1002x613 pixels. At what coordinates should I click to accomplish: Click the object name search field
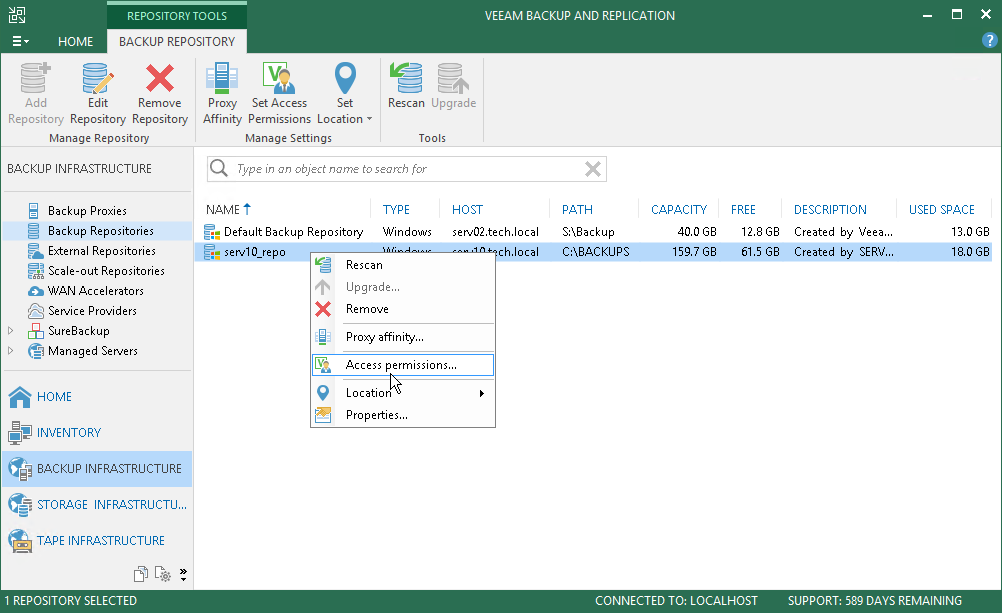tap(407, 169)
